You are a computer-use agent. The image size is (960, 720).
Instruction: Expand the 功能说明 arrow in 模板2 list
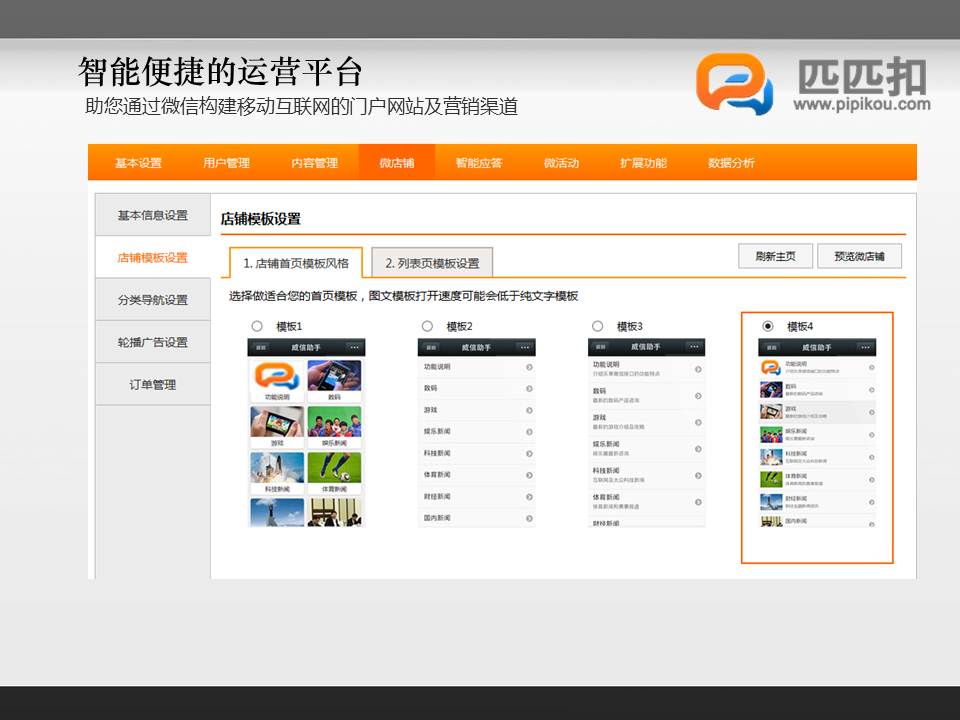point(529,367)
